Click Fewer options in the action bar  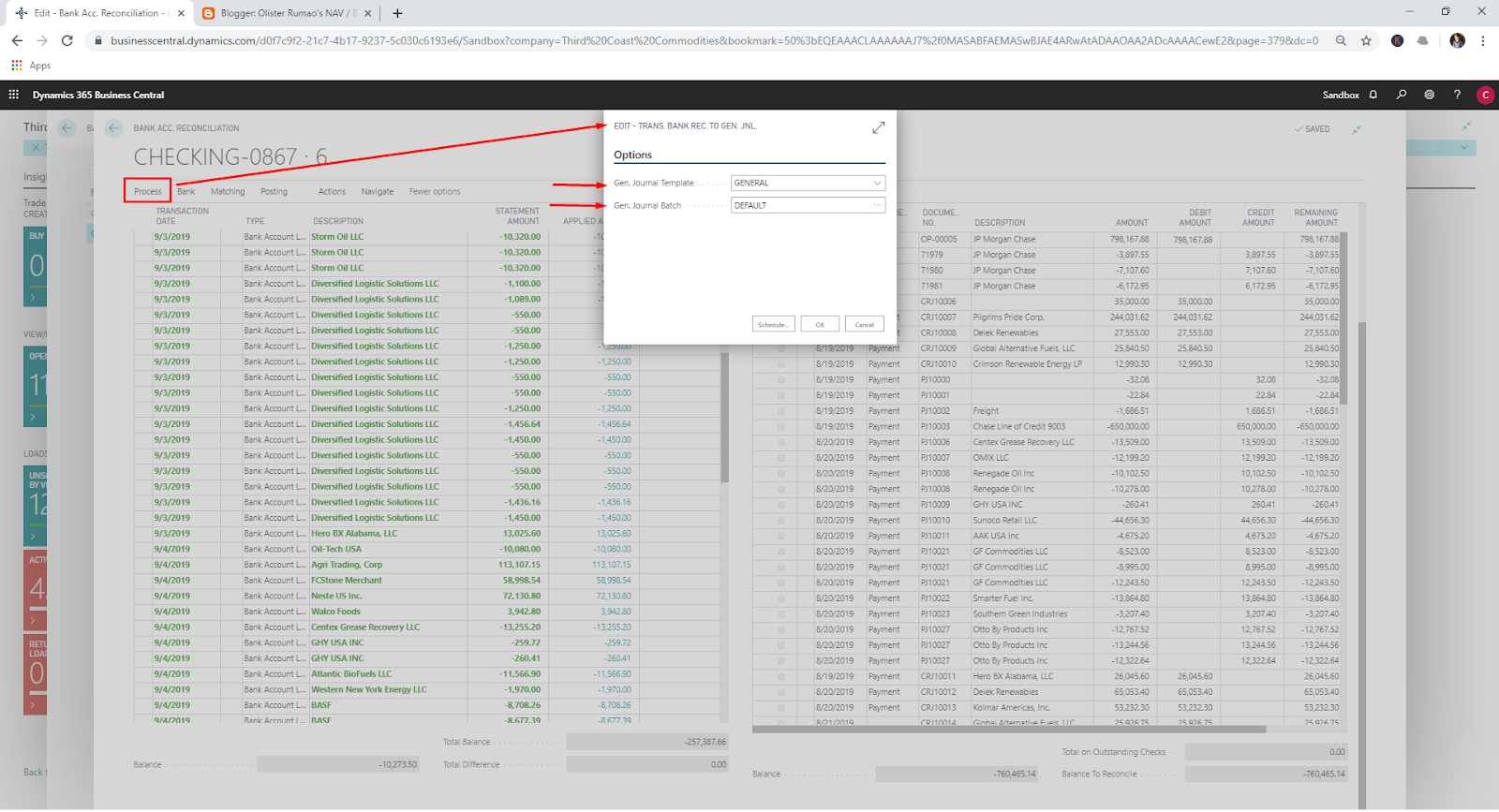pos(435,191)
